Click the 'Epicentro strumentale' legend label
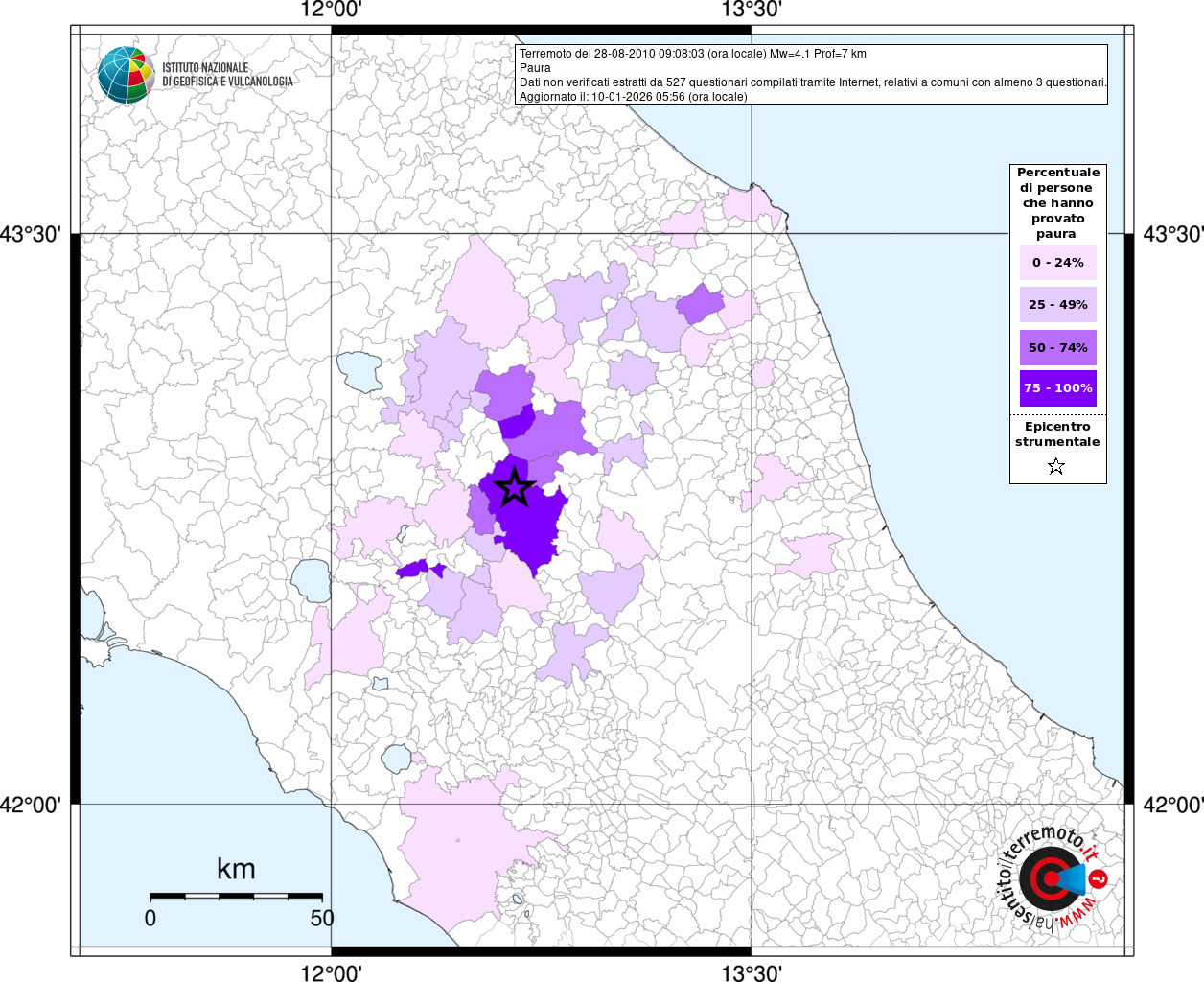Viewport: 1204px width, 982px height. point(1057,434)
